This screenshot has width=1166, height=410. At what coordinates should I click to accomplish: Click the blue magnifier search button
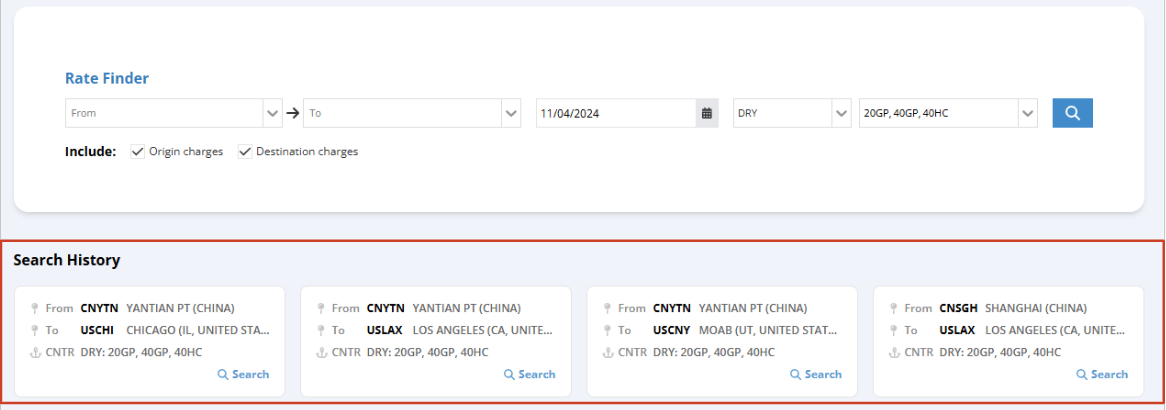pos(1072,113)
